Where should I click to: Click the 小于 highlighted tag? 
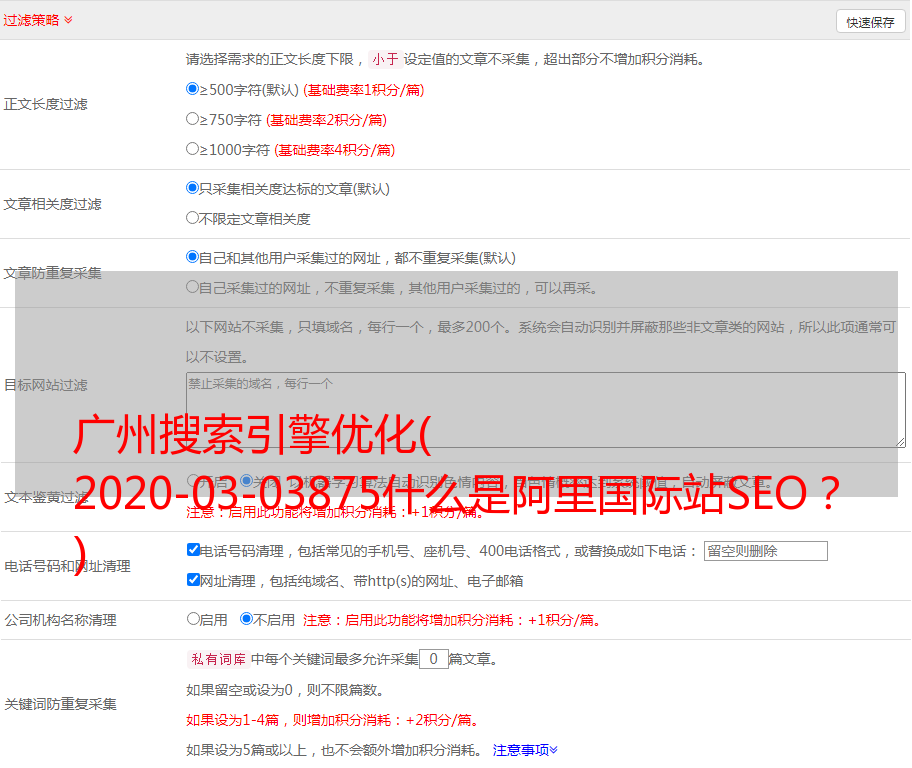point(385,59)
